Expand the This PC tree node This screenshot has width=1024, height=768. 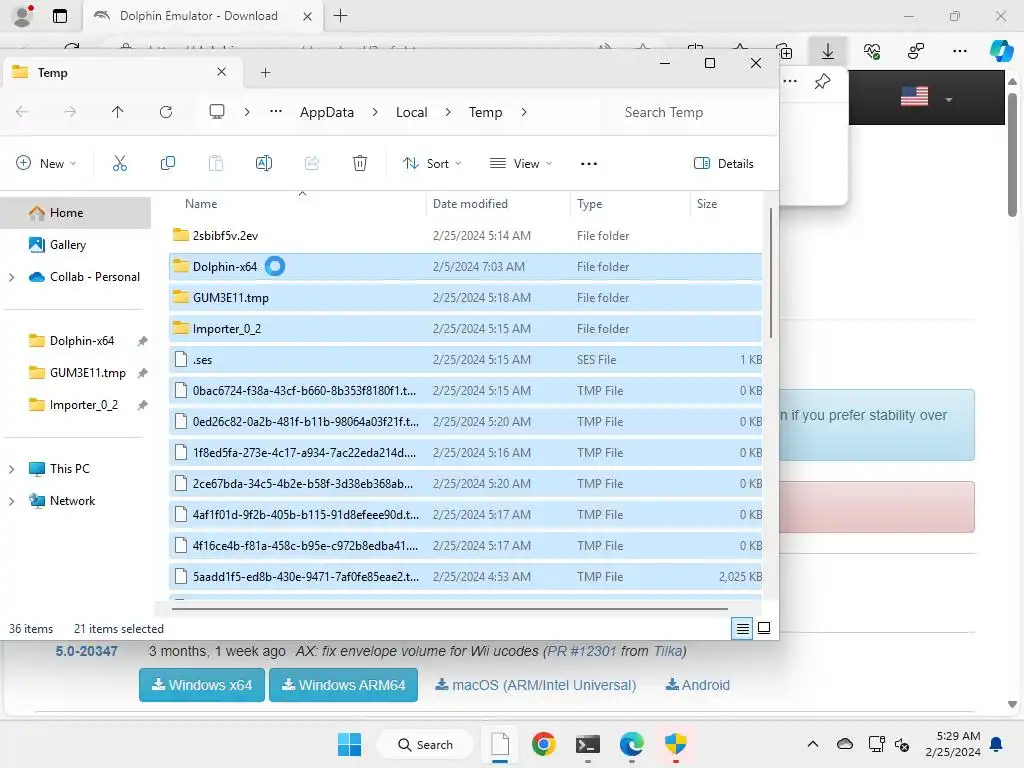pyautogui.click(x=11, y=469)
